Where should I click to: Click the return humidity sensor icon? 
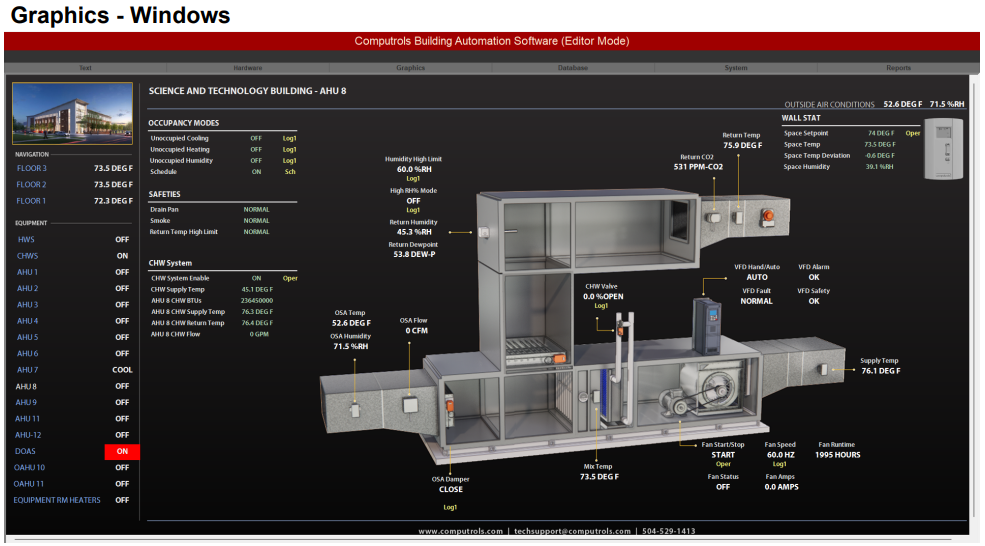coord(483,231)
